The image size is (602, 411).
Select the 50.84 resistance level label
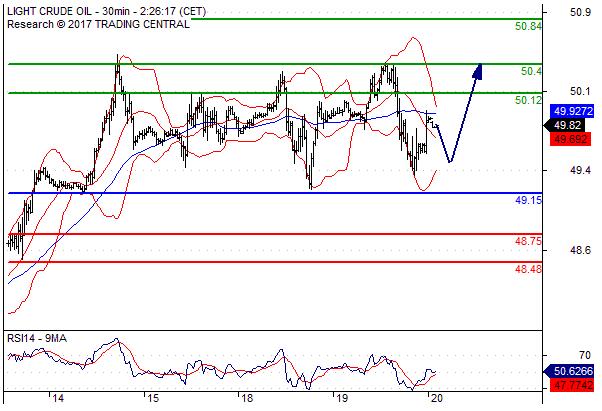(528, 26)
